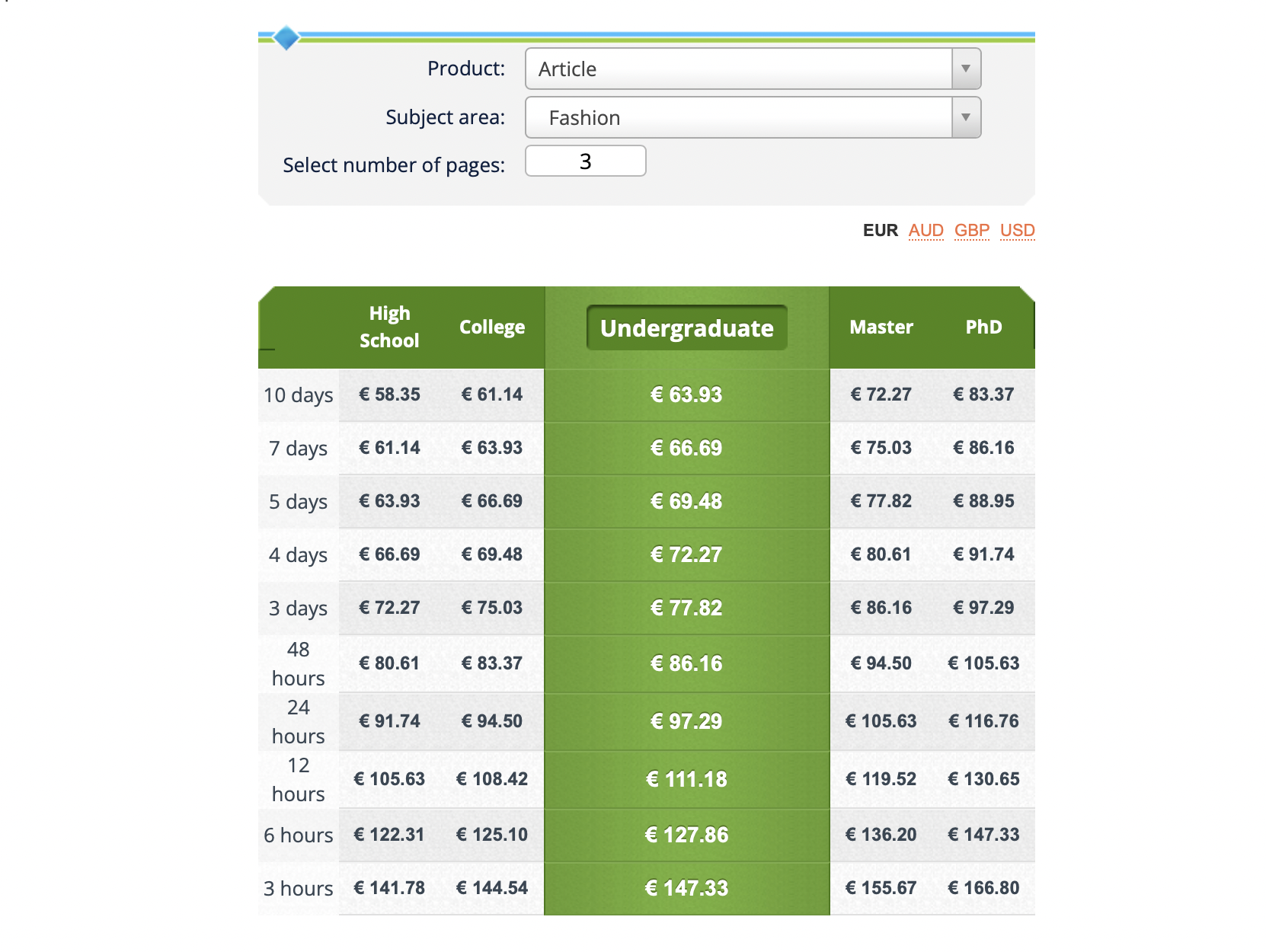The height and width of the screenshot is (952, 1266).
Task: Click the Fashion subject area field
Action: coord(737,117)
